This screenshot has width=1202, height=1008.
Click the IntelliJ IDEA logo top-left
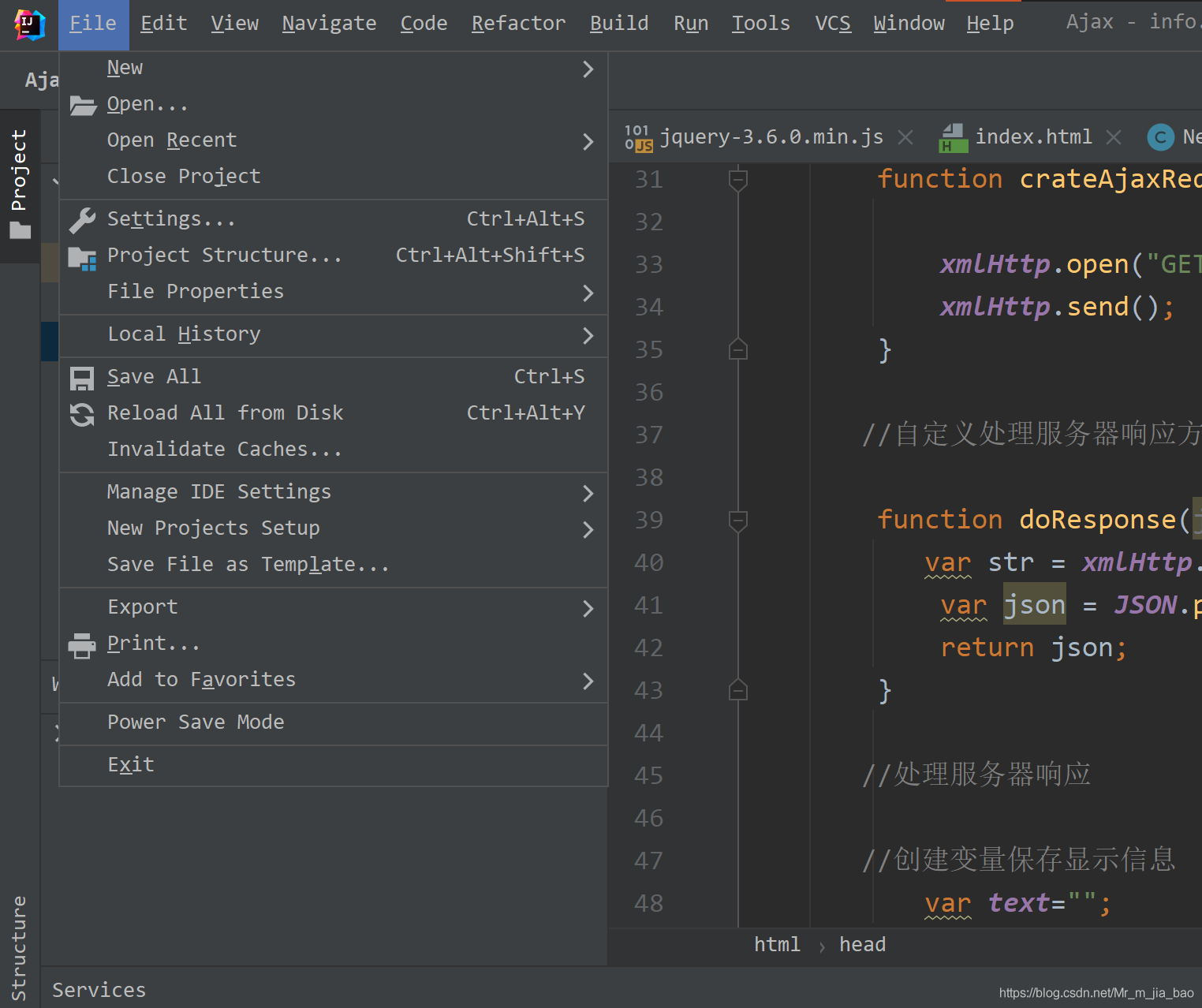28,22
